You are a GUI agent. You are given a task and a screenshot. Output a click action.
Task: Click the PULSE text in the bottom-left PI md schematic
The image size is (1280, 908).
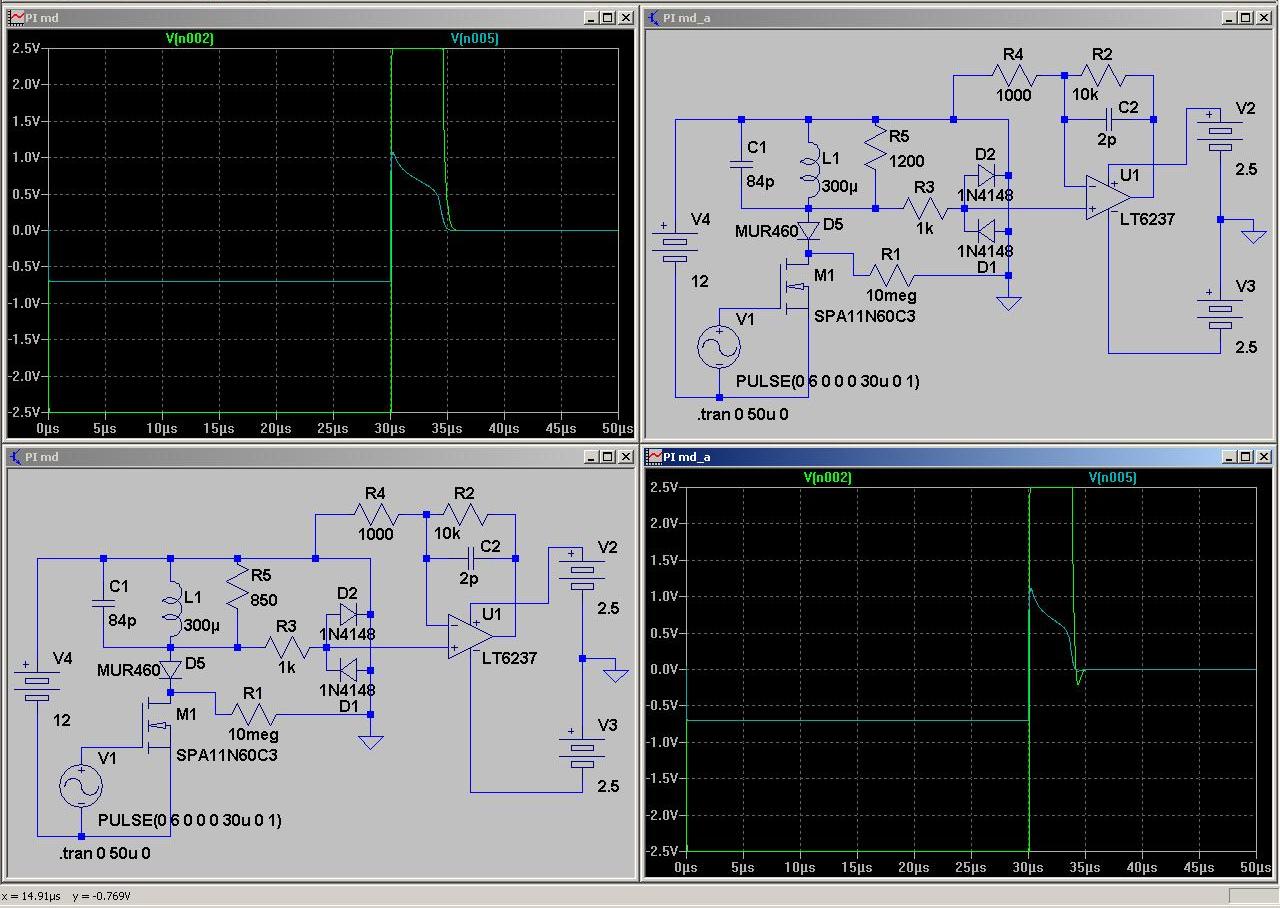[189, 820]
